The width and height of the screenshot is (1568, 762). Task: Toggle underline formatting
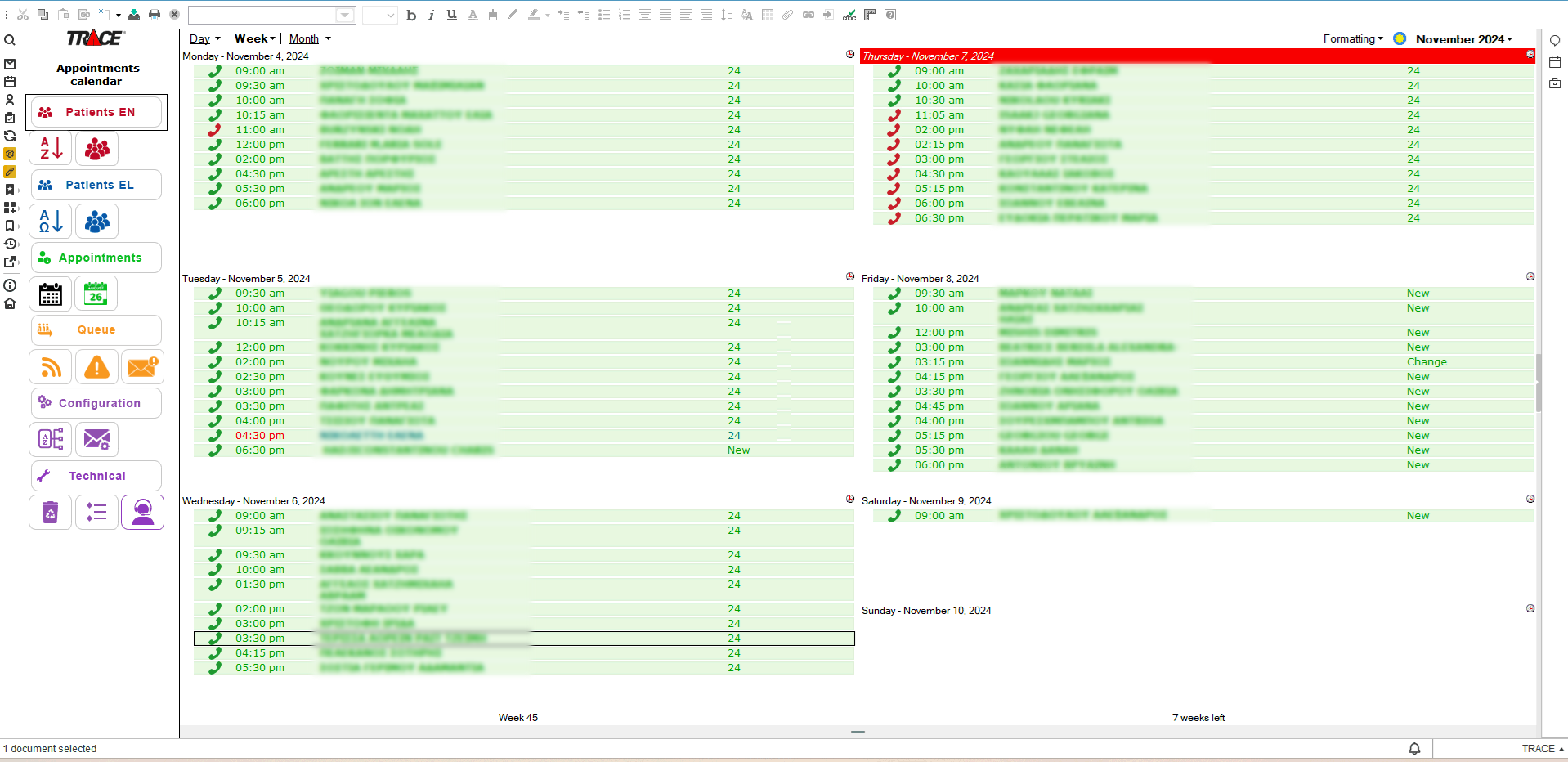(x=451, y=15)
